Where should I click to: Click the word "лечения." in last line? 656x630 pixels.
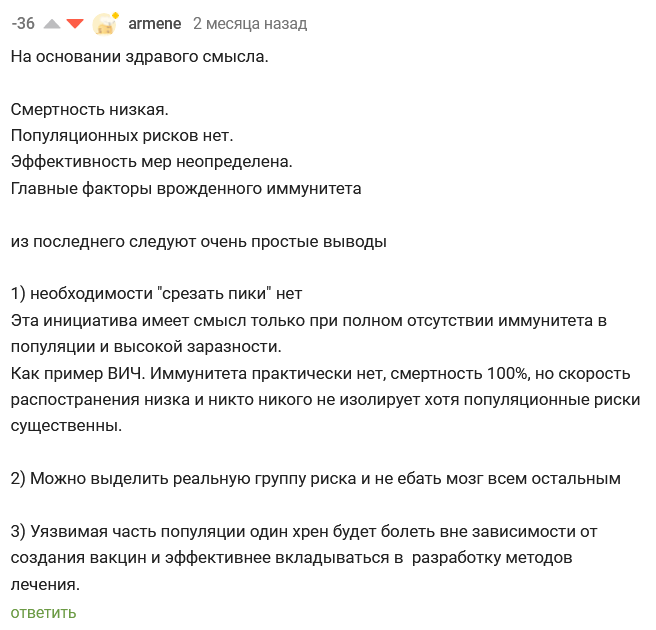point(44,584)
